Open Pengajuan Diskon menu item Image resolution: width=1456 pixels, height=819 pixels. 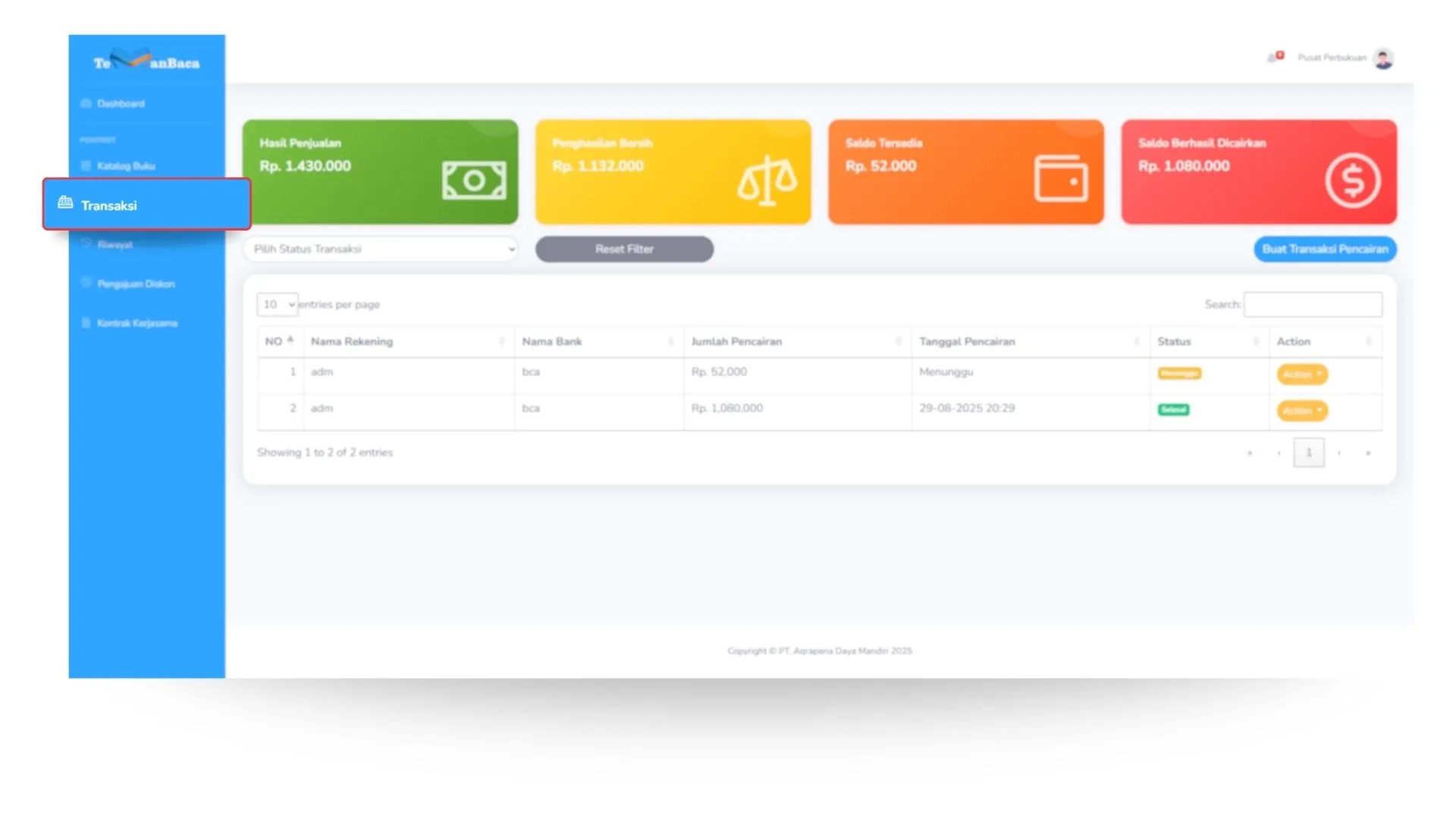[136, 284]
